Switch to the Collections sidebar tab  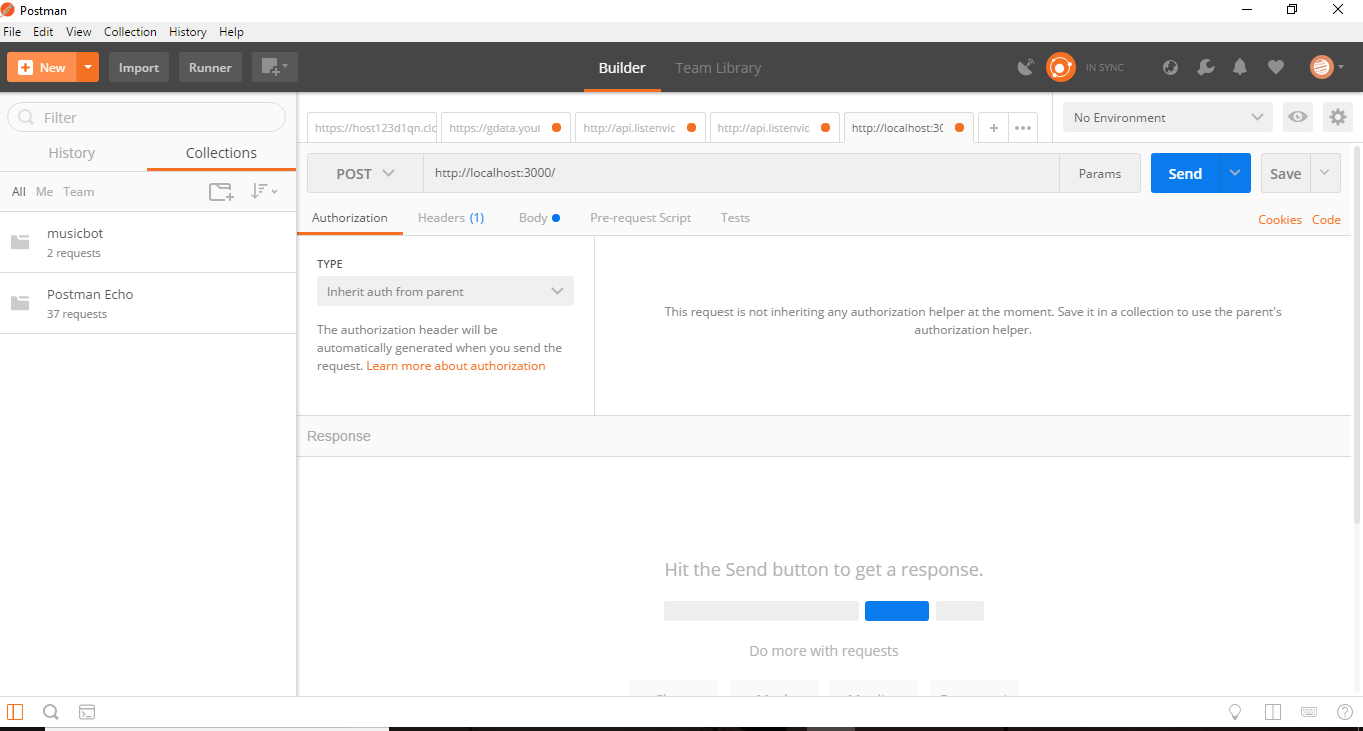(221, 153)
